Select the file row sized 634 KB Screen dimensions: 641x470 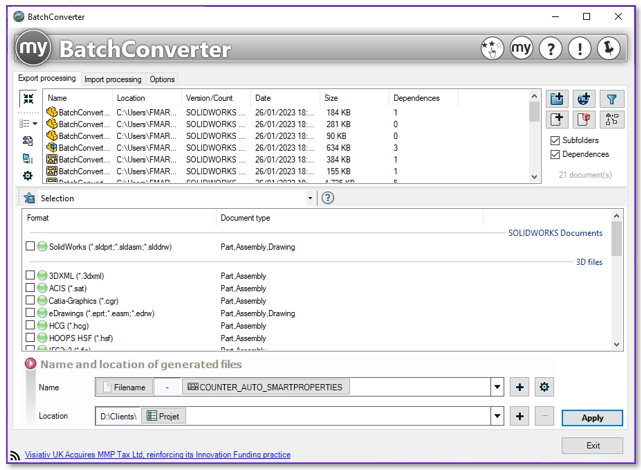(286, 148)
